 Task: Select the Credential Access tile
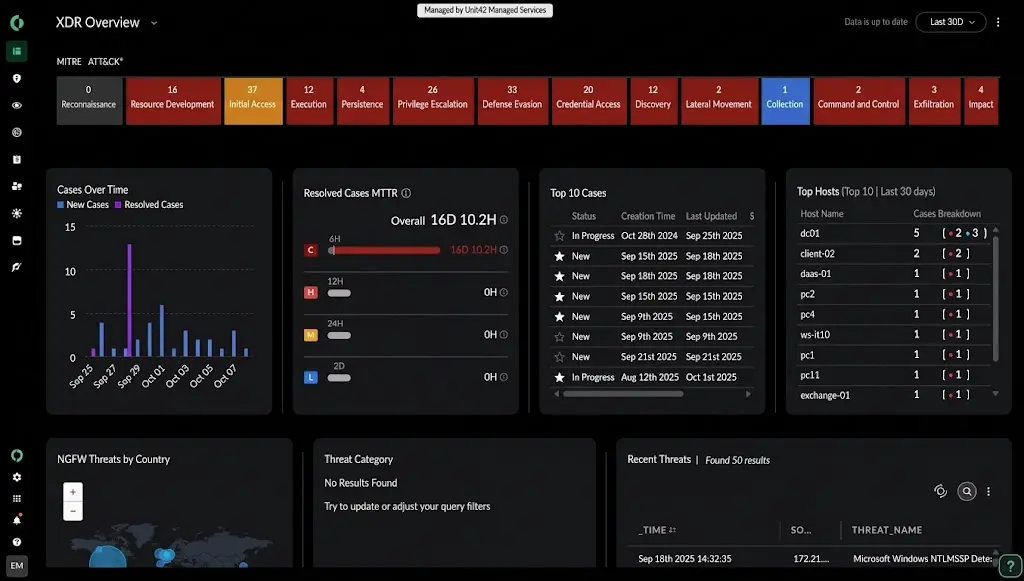coord(589,101)
